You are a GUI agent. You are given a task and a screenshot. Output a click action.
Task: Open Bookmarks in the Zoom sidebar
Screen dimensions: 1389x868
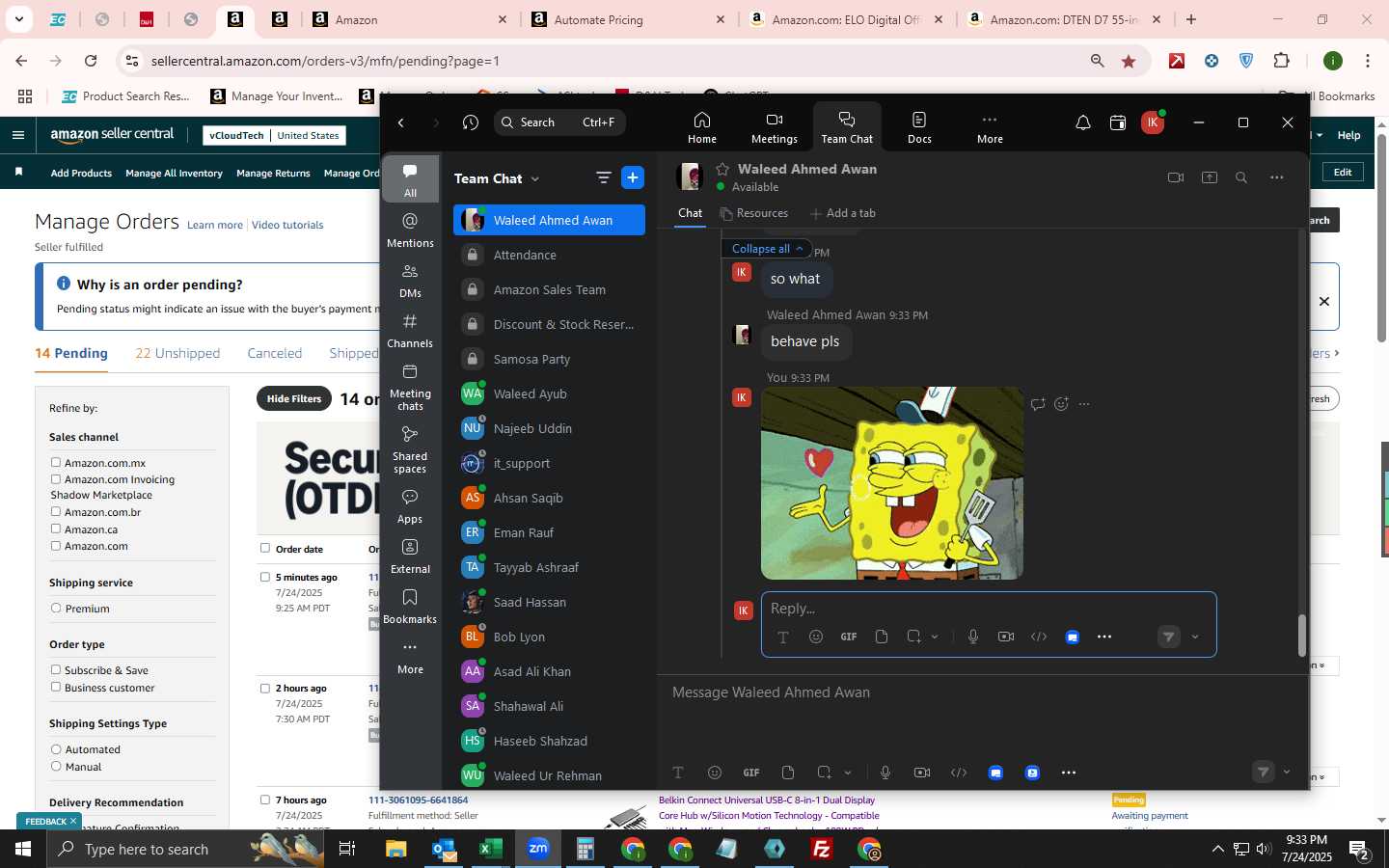[410, 606]
